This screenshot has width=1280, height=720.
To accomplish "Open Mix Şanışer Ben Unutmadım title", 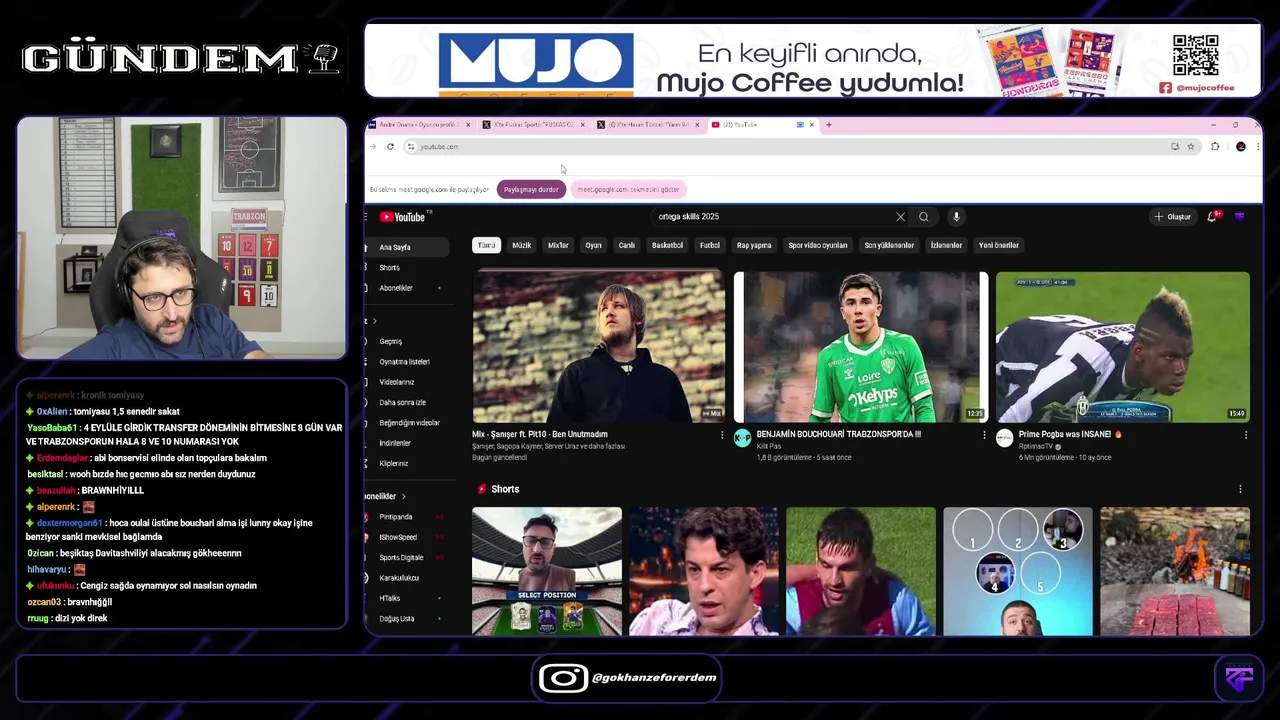I will tap(540, 435).
